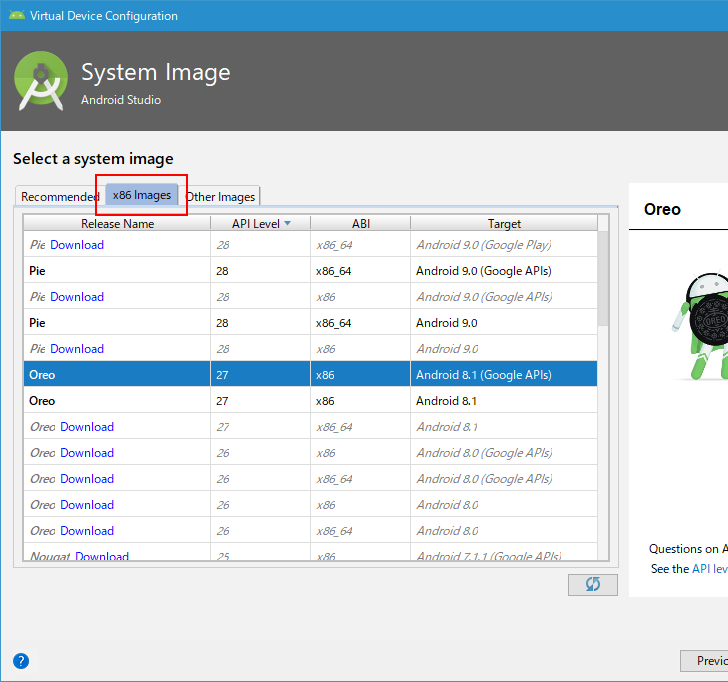Open the Other Images tab
The image size is (728, 682).
221,197
